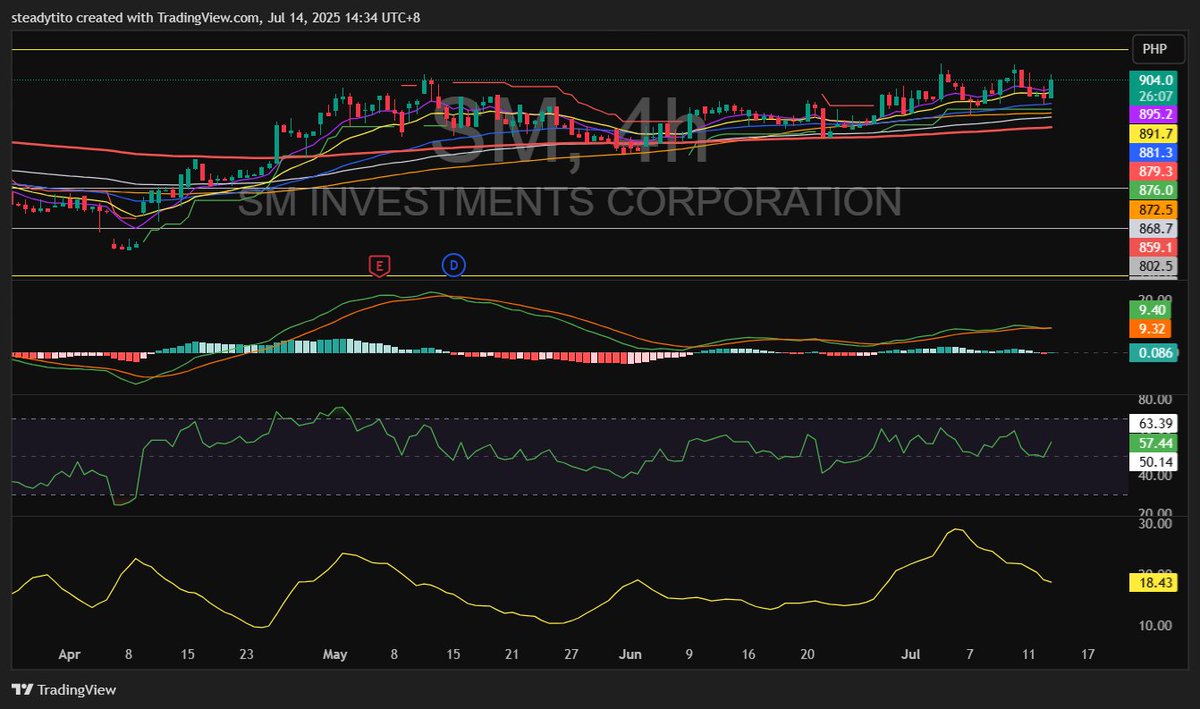Click the 11 date on time axis
The height and width of the screenshot is (709, 1200).
pos(1028,655)
